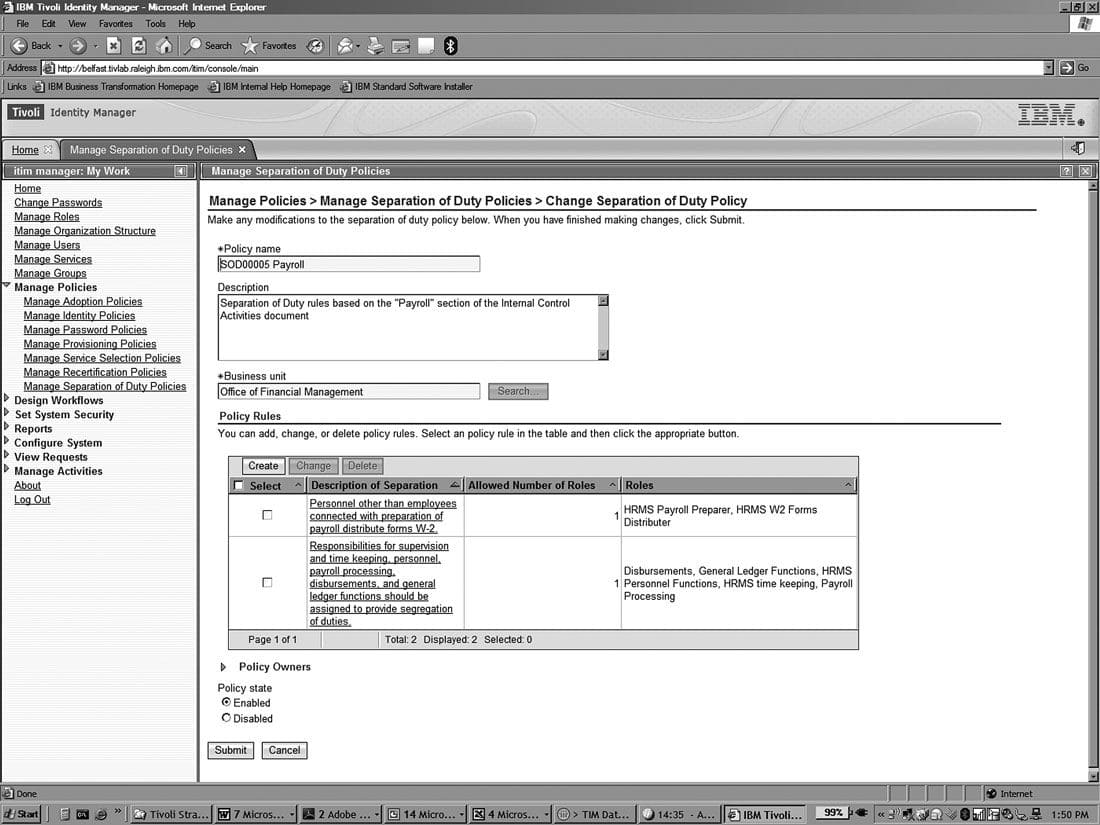
Task: Select the HRMS Payroll Preparer rule checkbox
Action: tap(267, 515)
